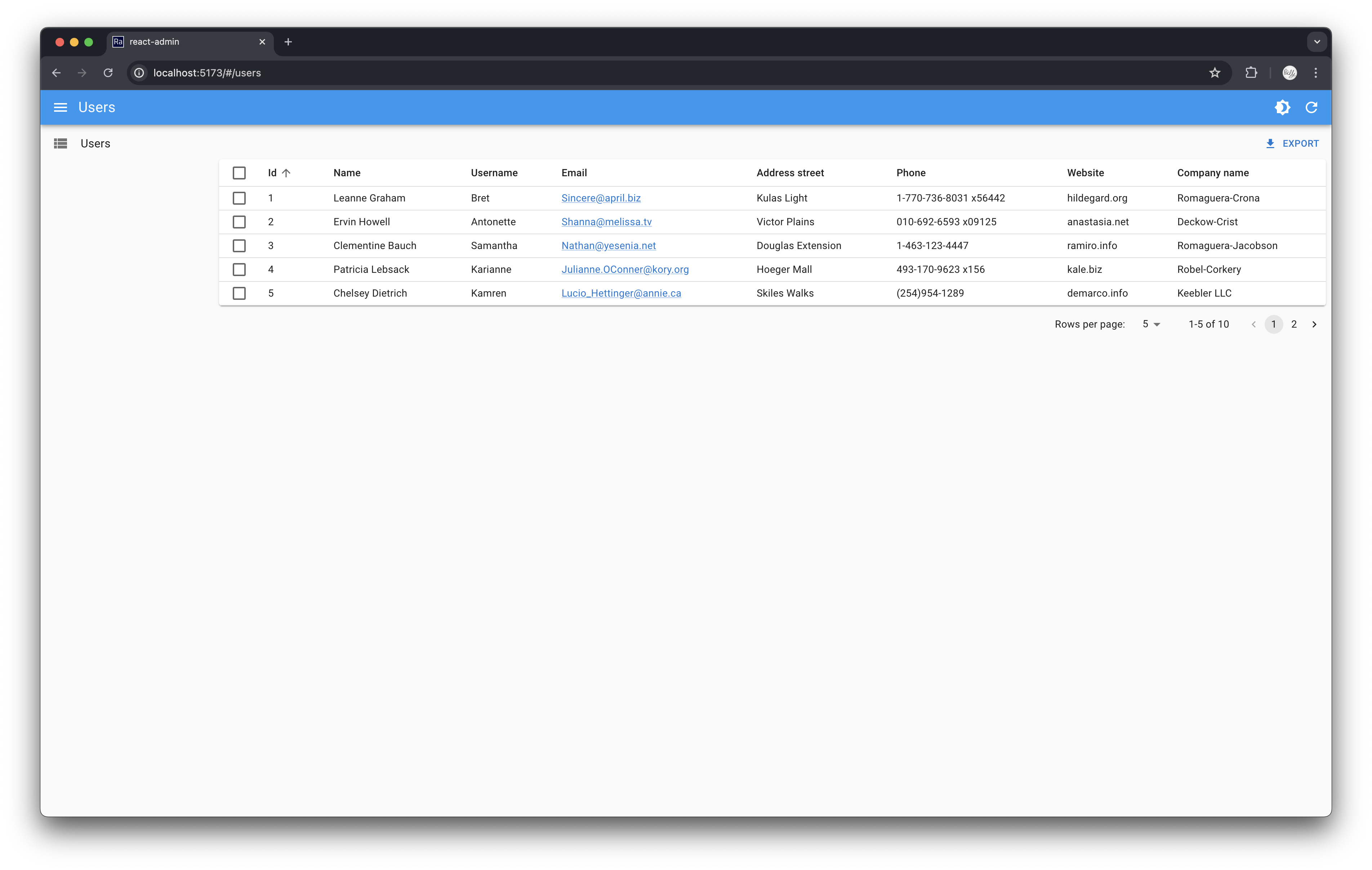This screenshot has width=1372, height=870.
Task: Go to the previous page chevron
Action: point(1253,324)
